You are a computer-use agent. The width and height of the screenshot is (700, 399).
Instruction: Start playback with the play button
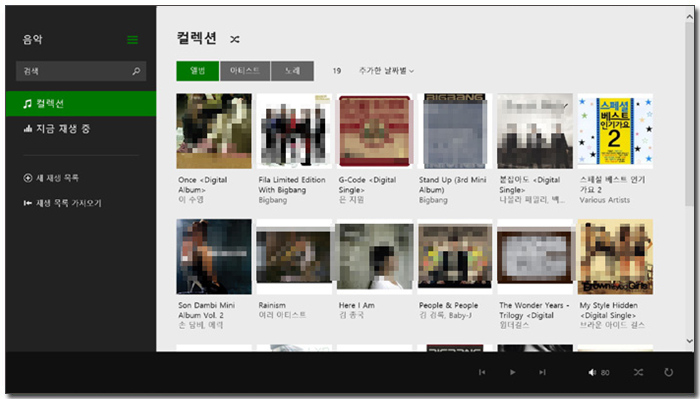[512, 372]
